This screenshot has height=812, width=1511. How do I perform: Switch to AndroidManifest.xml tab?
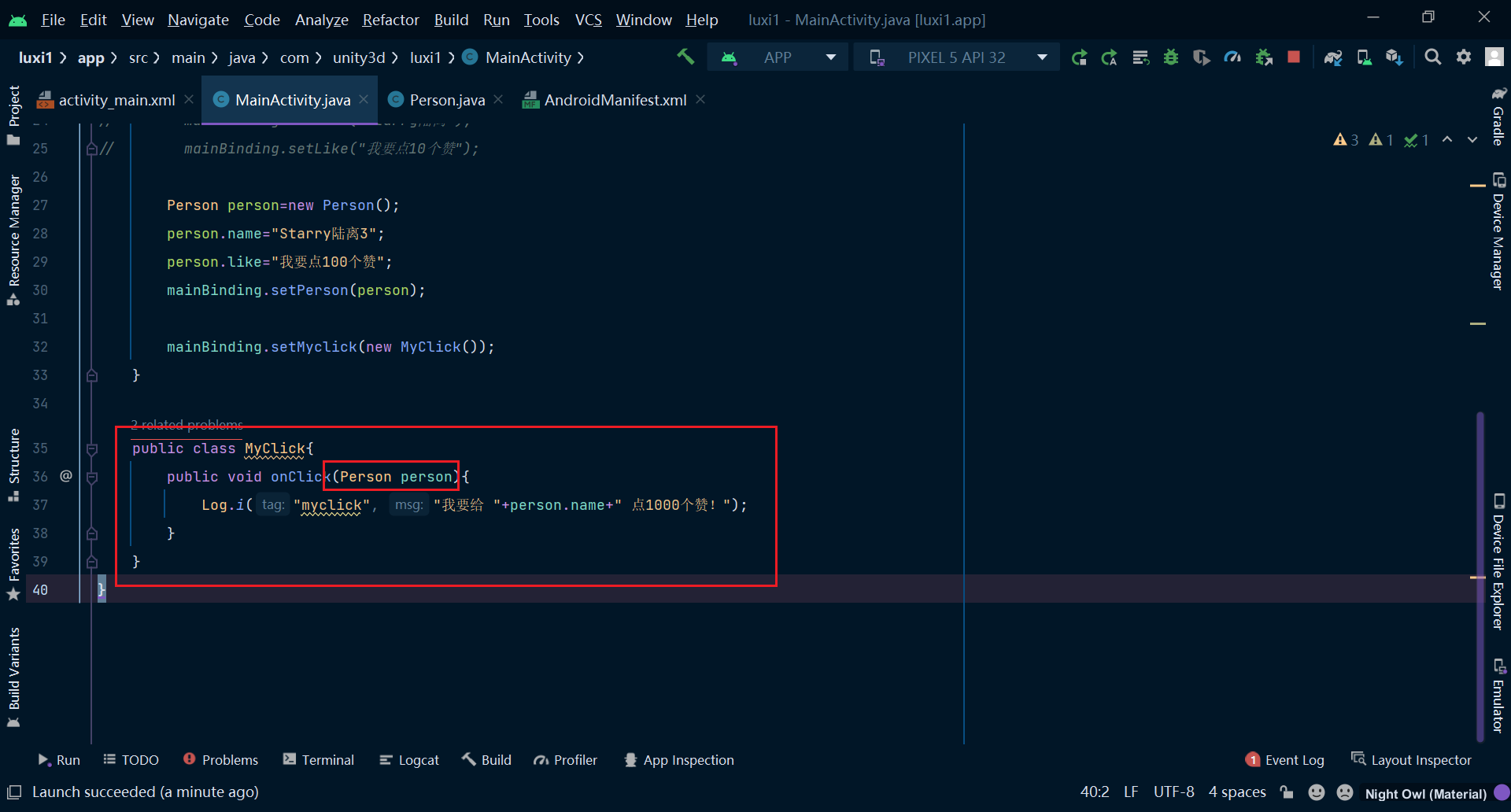point(615,100)
